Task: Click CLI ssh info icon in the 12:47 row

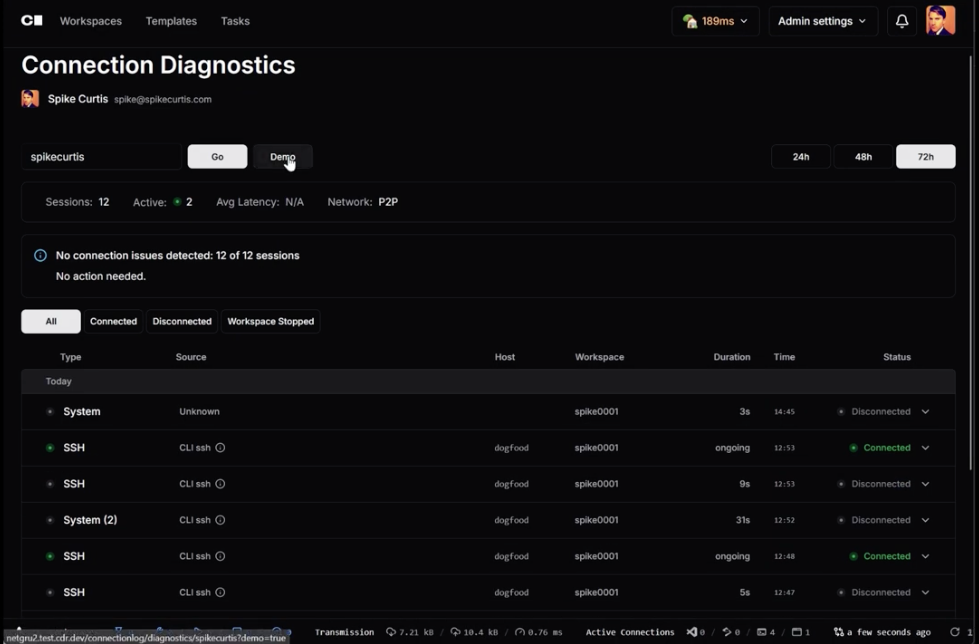Action: pos(220,592)
